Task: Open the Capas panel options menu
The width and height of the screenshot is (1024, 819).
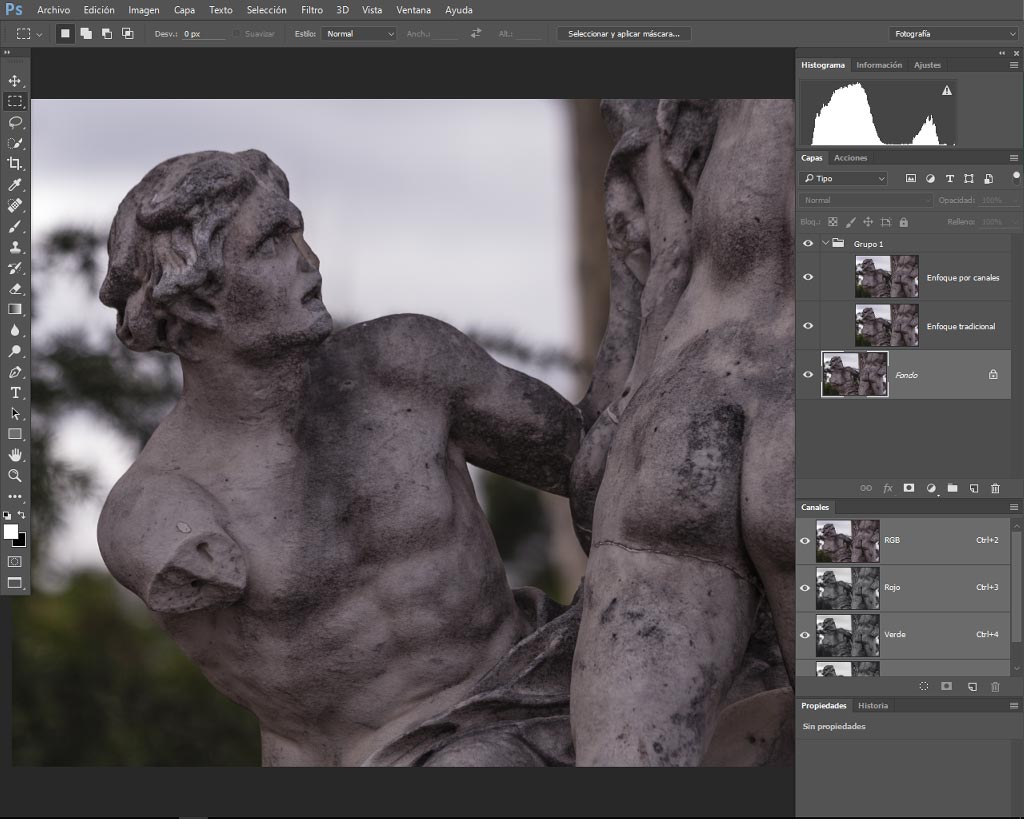Action: pyautogui.click(x=1014, y=158)
